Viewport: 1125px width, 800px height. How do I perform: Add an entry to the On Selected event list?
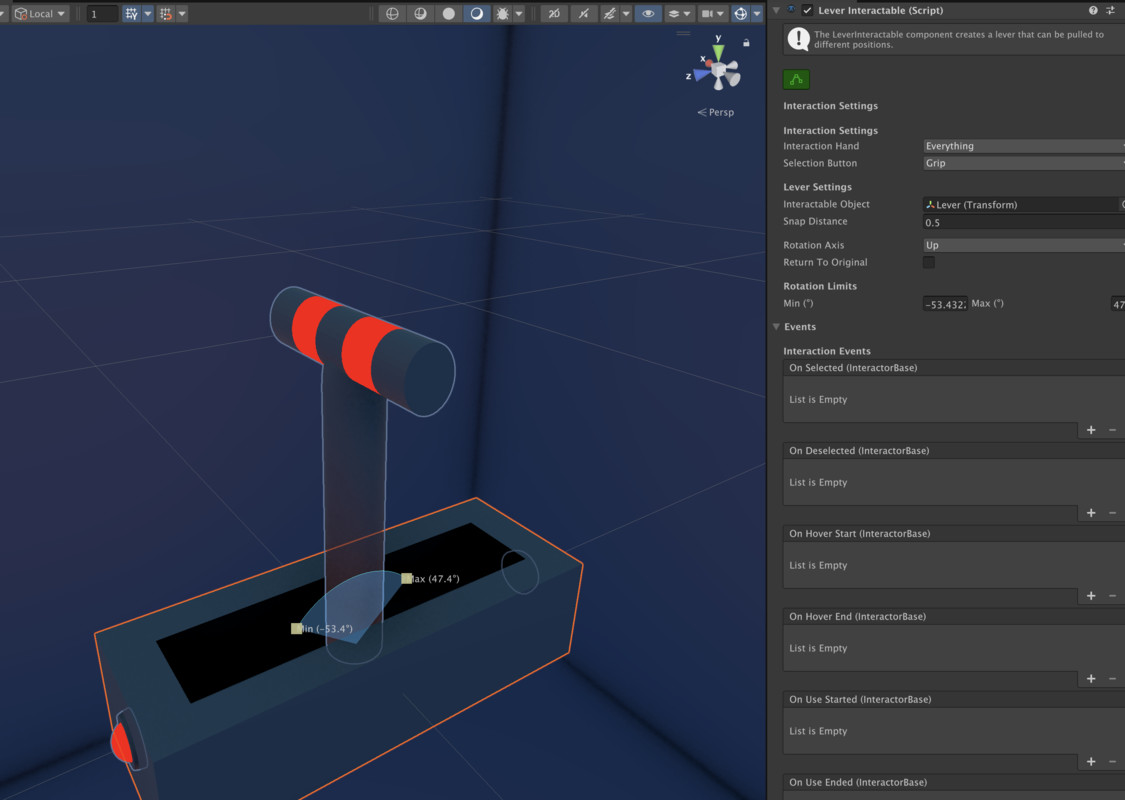pos(1090,430)
